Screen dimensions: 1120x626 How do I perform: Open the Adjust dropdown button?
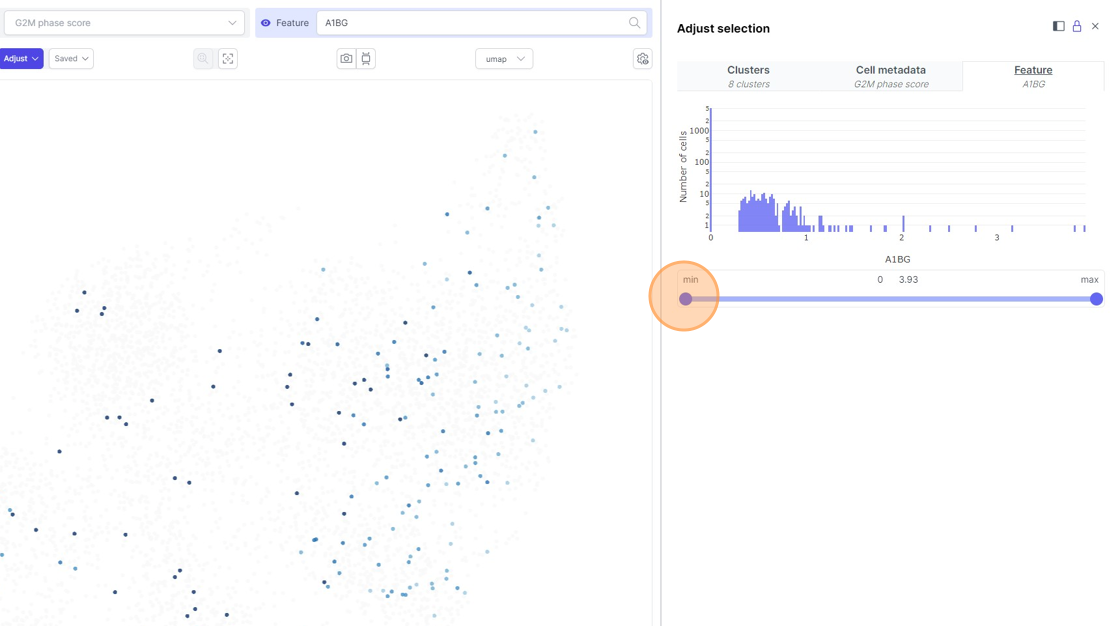click(21, 59)
